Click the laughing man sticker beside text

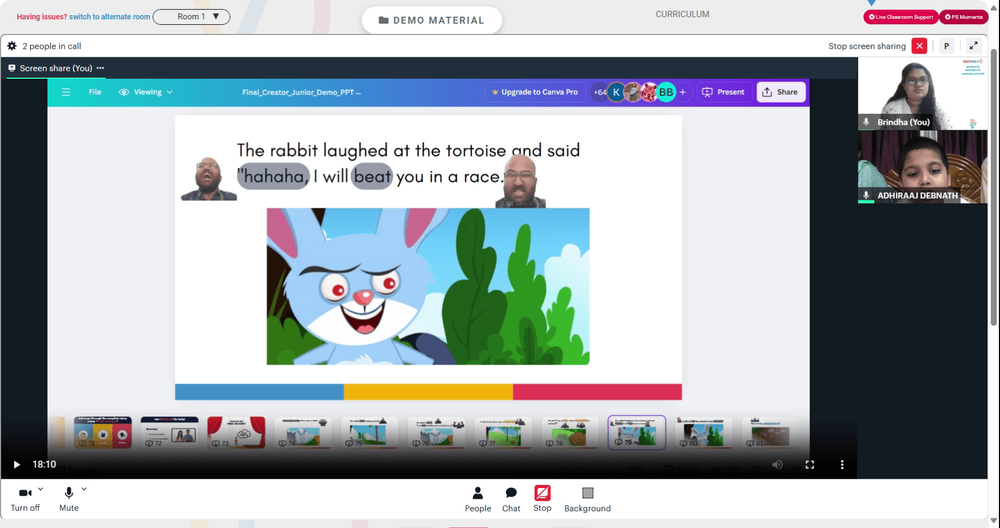point(209,179)
